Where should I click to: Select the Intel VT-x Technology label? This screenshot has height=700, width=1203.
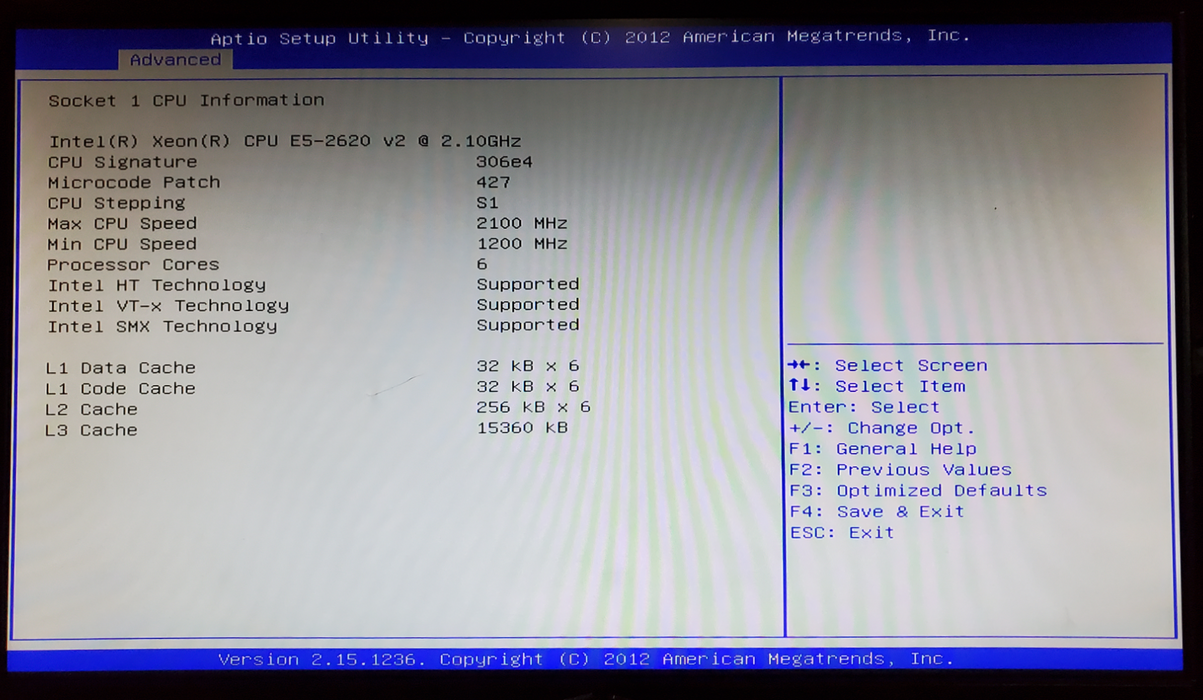point(168,306)
